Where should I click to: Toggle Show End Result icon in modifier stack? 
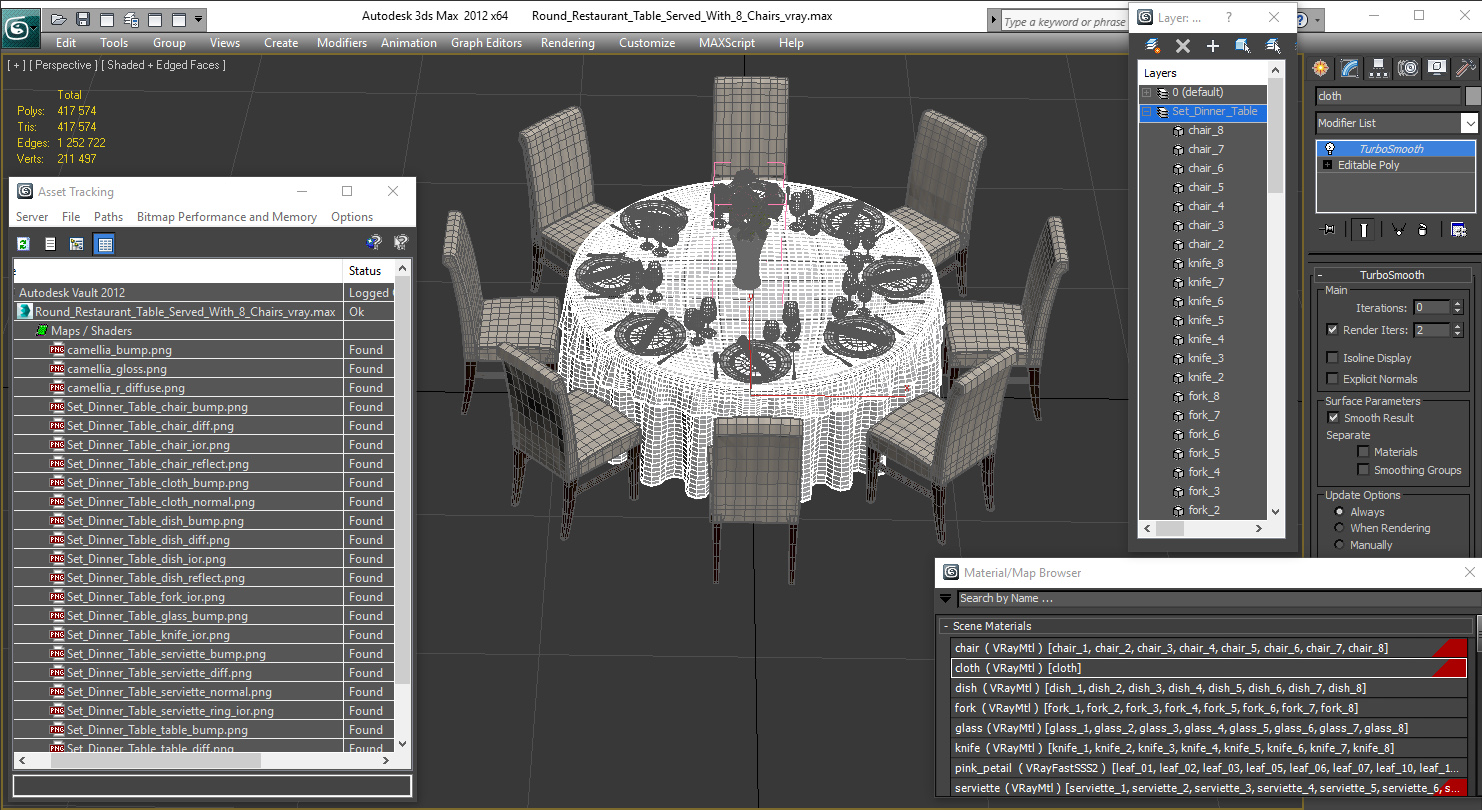tap(1364, 230)
